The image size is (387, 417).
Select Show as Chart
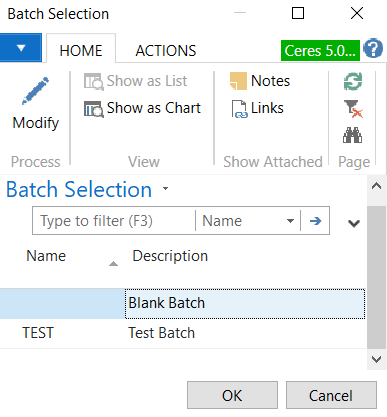pos(142,108)
